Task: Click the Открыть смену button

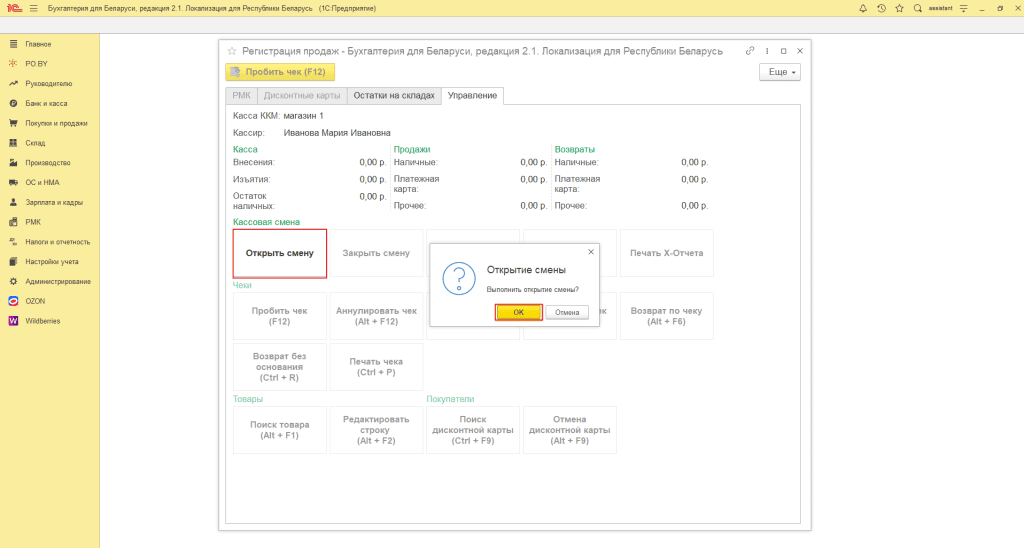Action: tap(280, 253)
